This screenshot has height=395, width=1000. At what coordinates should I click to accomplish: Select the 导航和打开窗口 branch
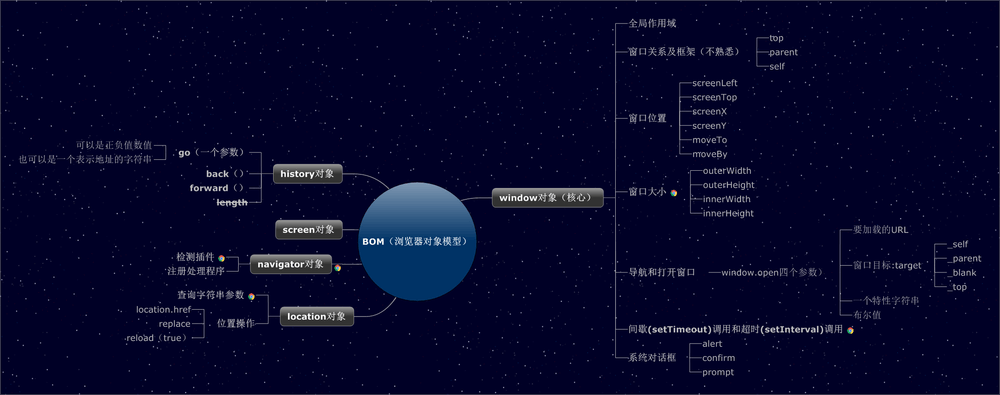click(662, 272)
